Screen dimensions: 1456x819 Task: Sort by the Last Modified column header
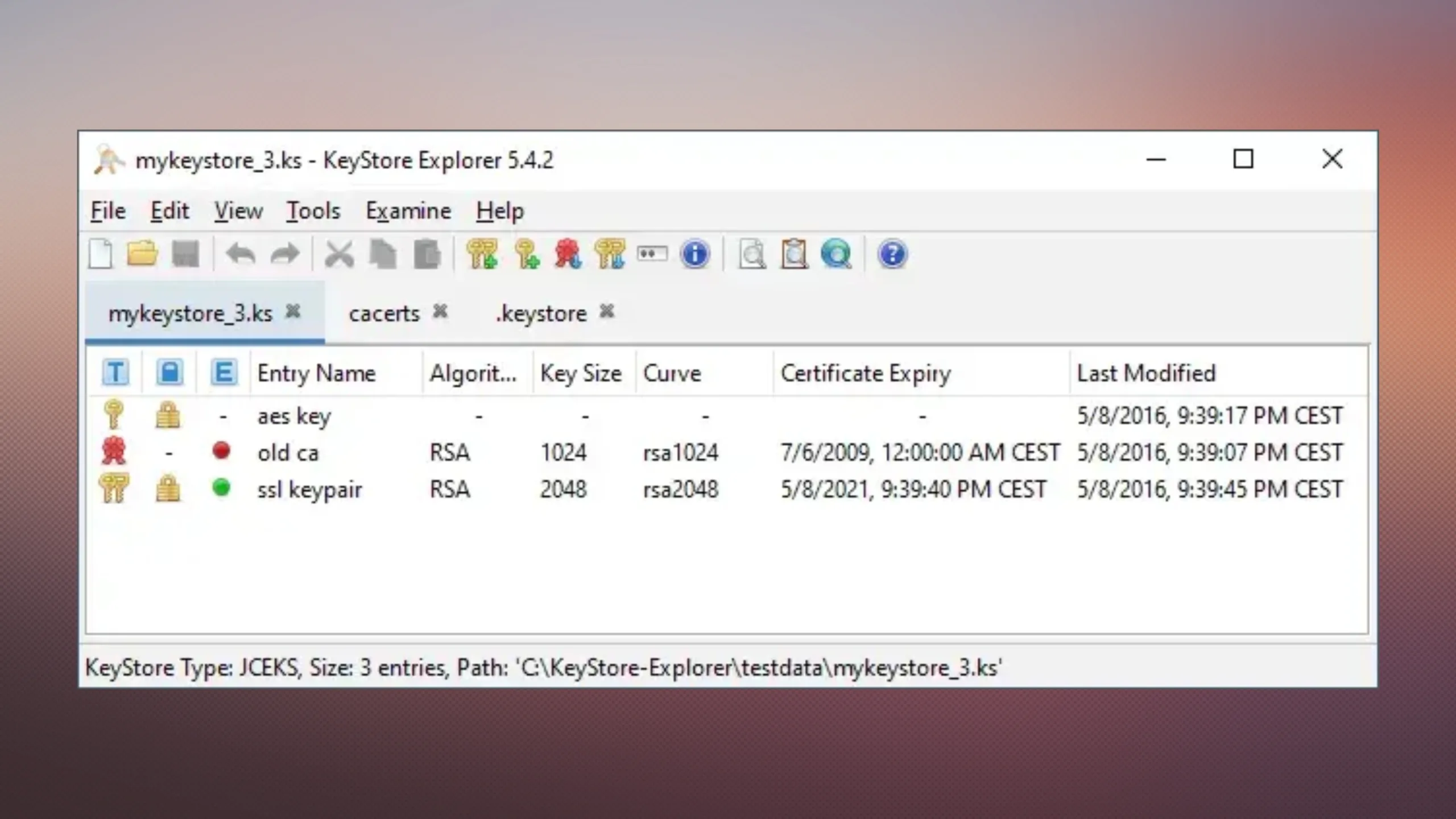click(1219, 373)
